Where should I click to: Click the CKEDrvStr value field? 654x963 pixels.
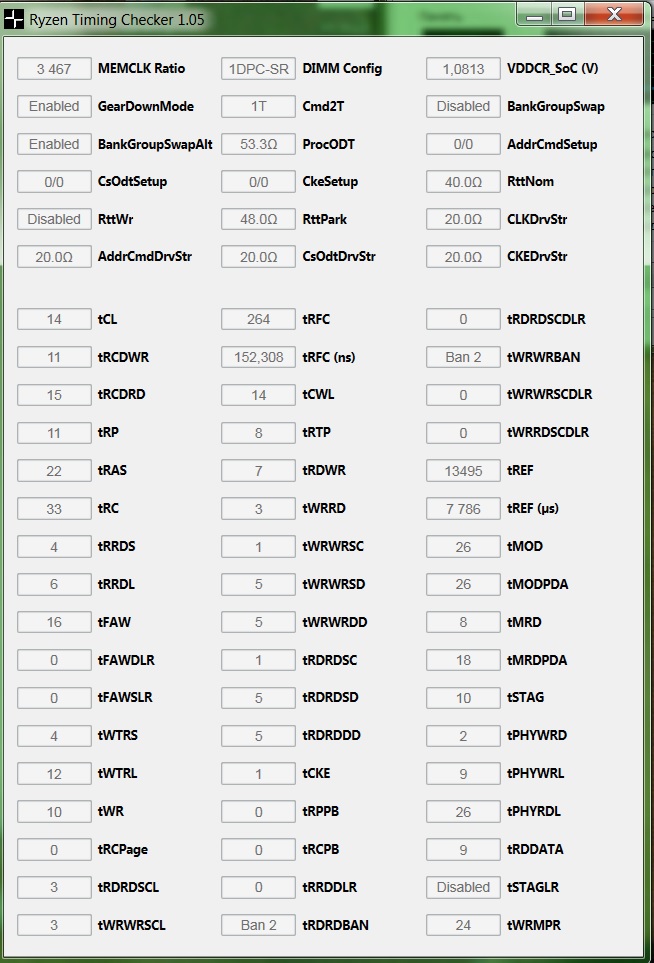[463, 257]
